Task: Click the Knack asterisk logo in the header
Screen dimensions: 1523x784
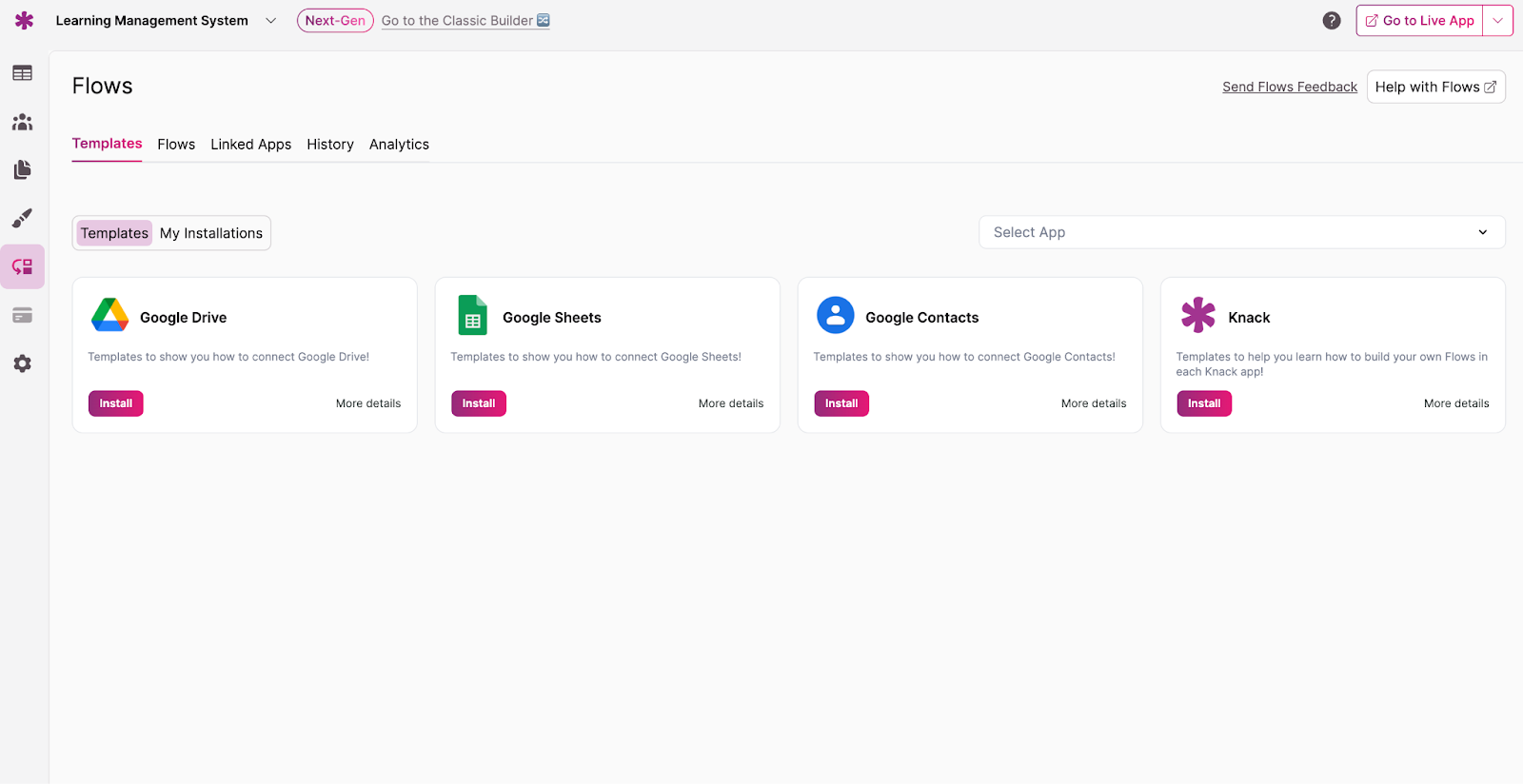Action: click(x=25, y=20)
